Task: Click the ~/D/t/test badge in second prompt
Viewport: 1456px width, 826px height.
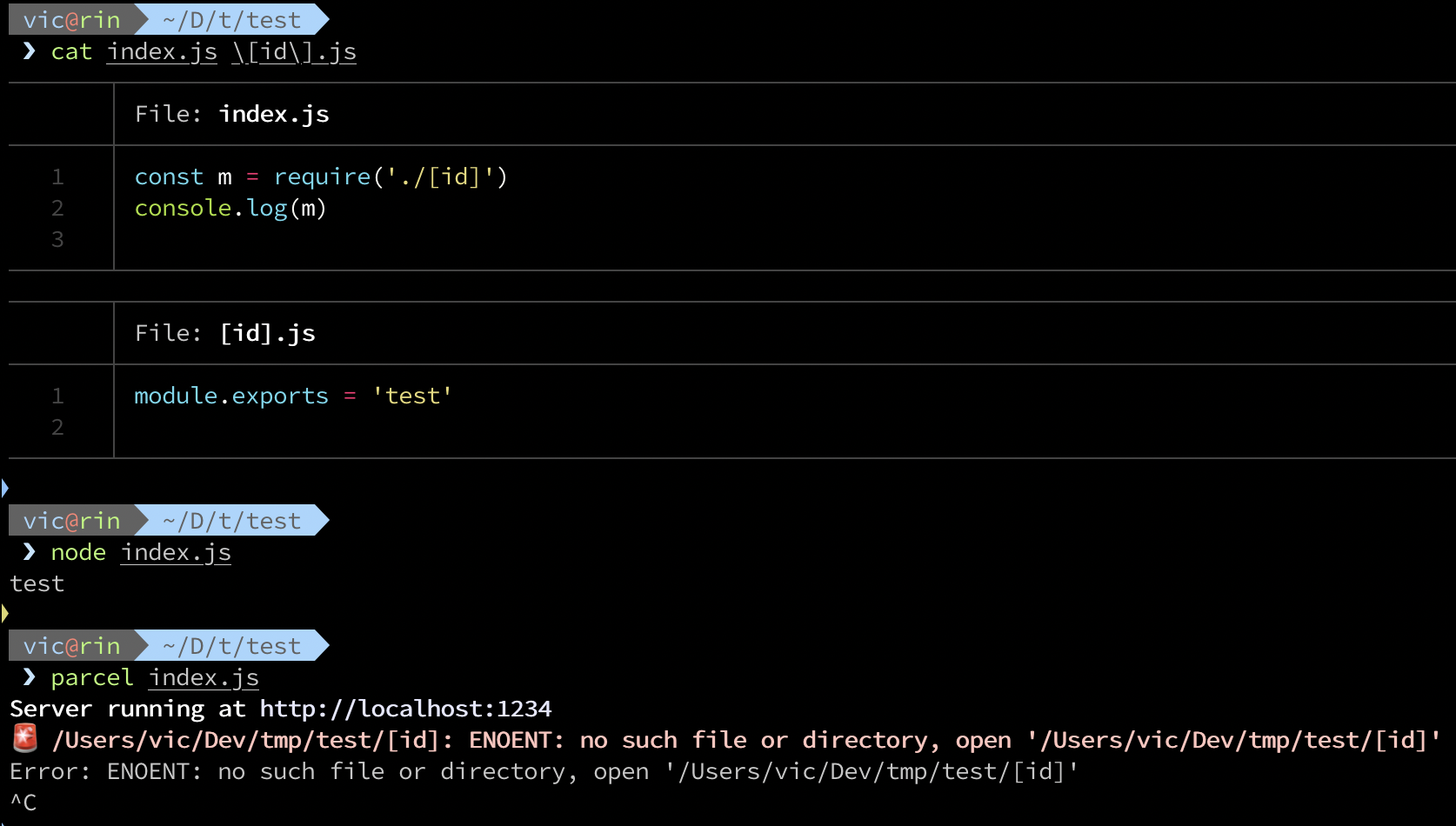Action: [x=229, y=520]
